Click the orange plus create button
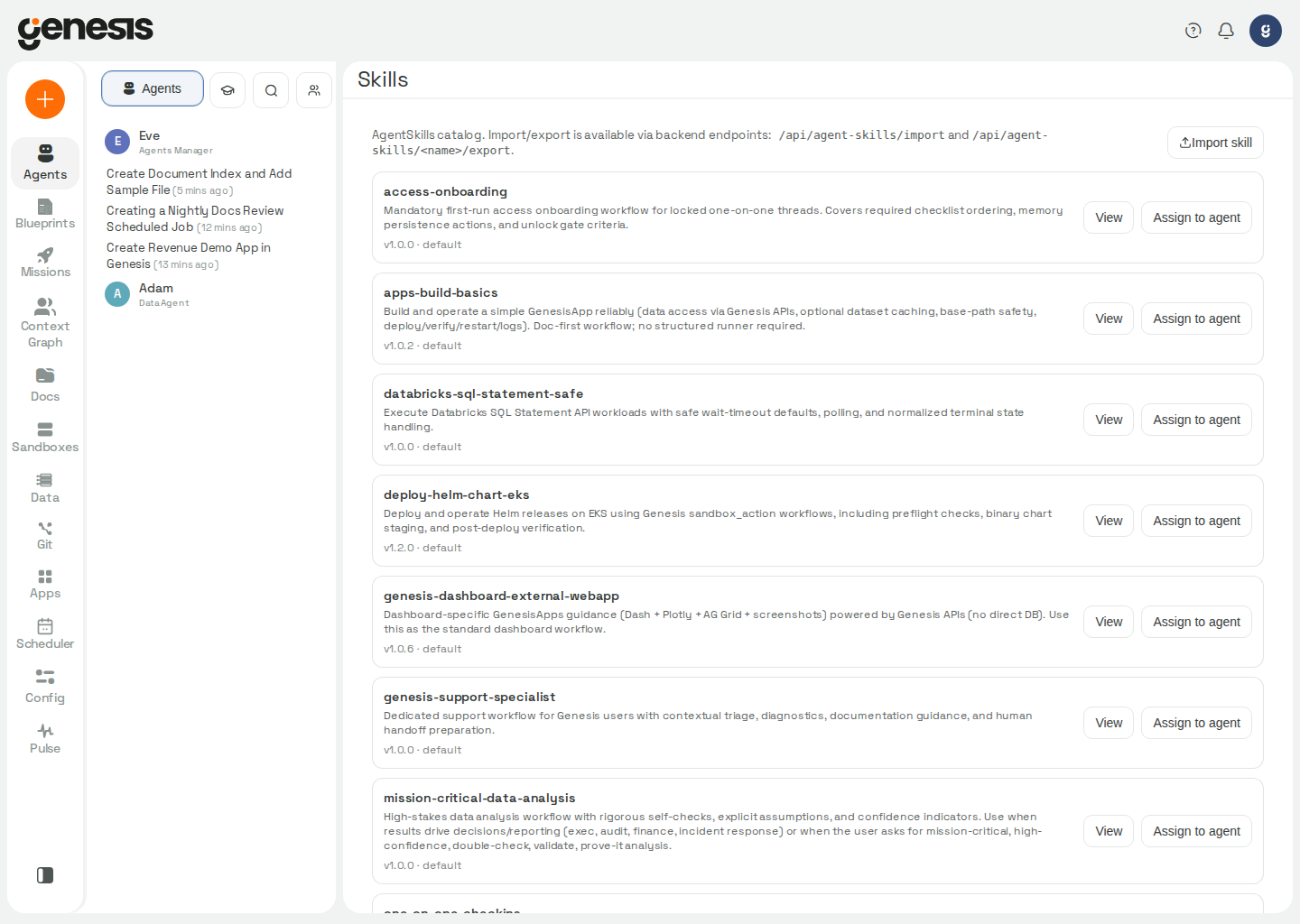 point(45,99)
